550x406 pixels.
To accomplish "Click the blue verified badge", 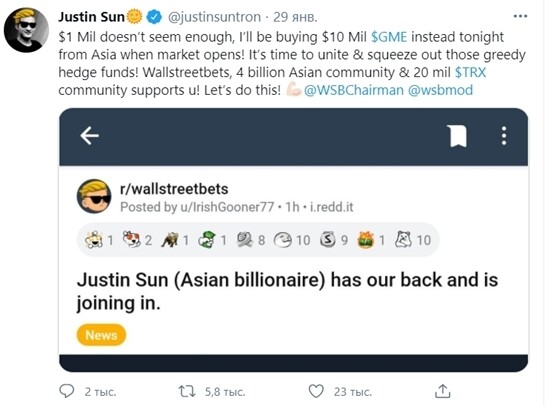I will (x=154, y=17).
